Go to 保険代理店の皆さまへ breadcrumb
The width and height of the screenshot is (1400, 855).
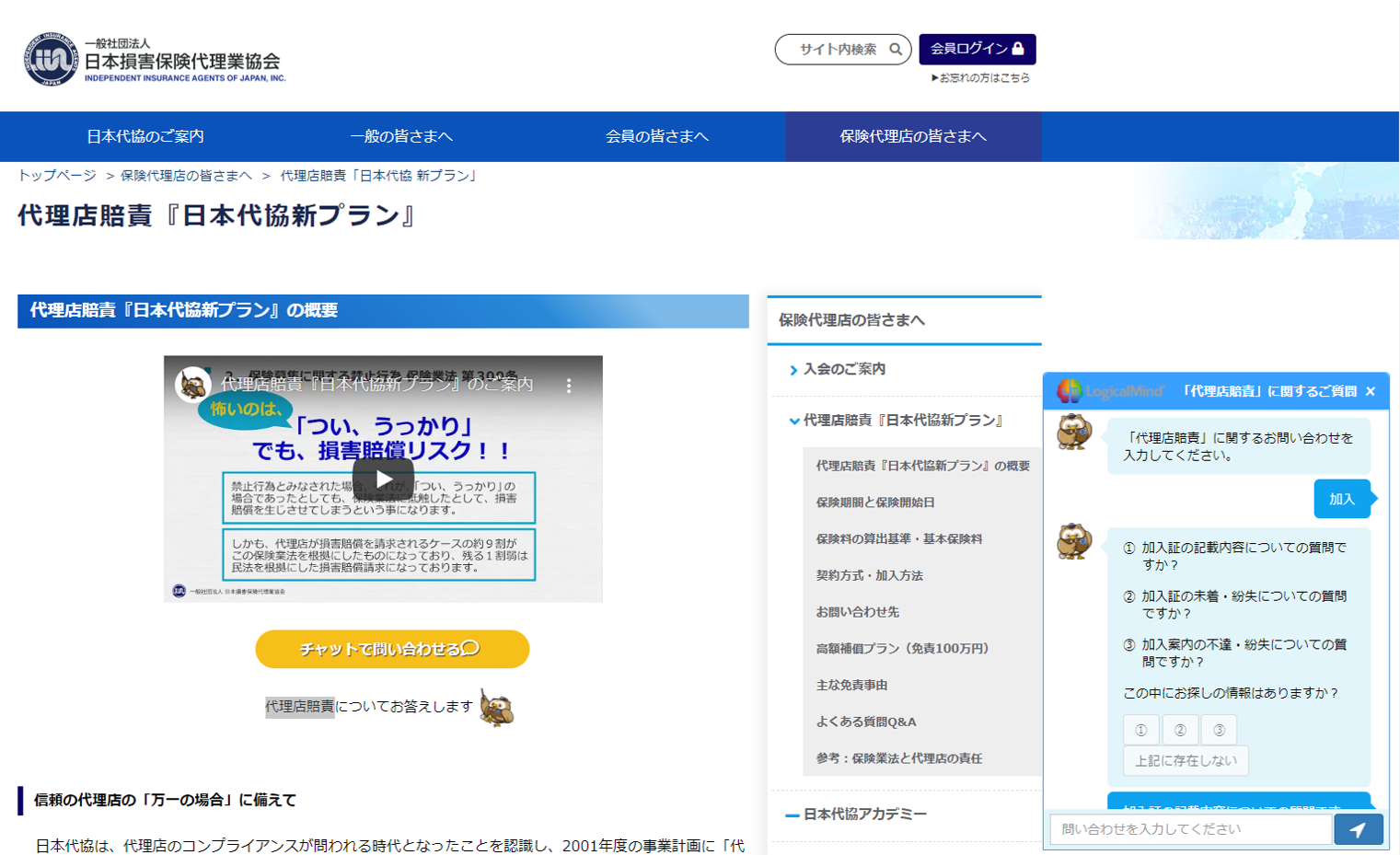click(x=186, y=176)
